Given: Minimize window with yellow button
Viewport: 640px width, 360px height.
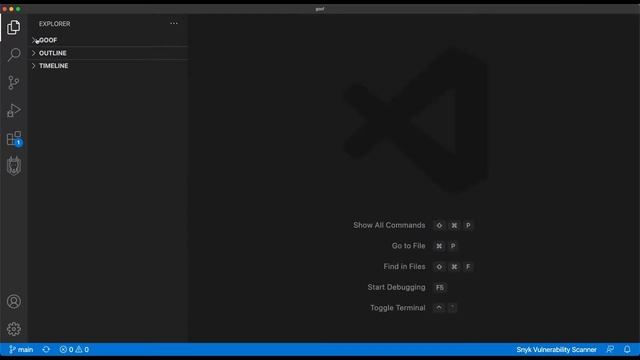Looking at the screenshot, I should tap(11, 9).
